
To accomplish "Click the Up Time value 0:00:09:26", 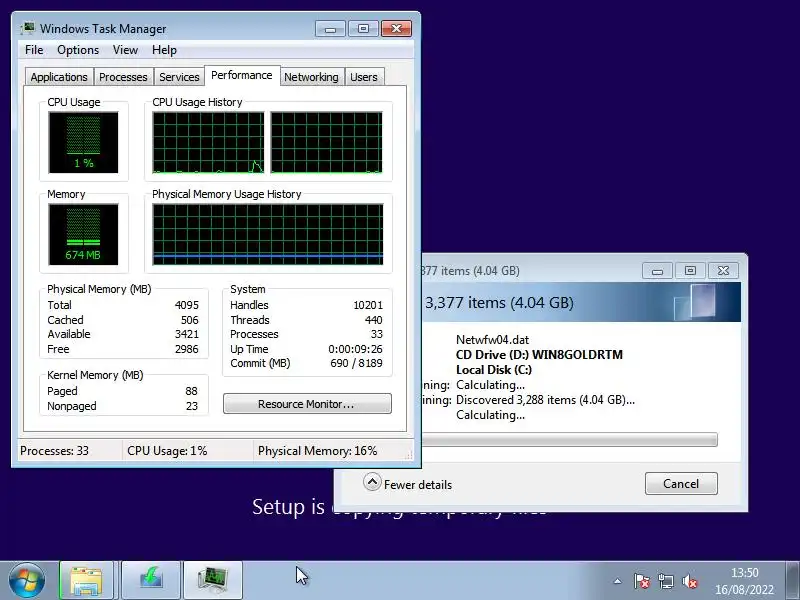I will 355,349.
